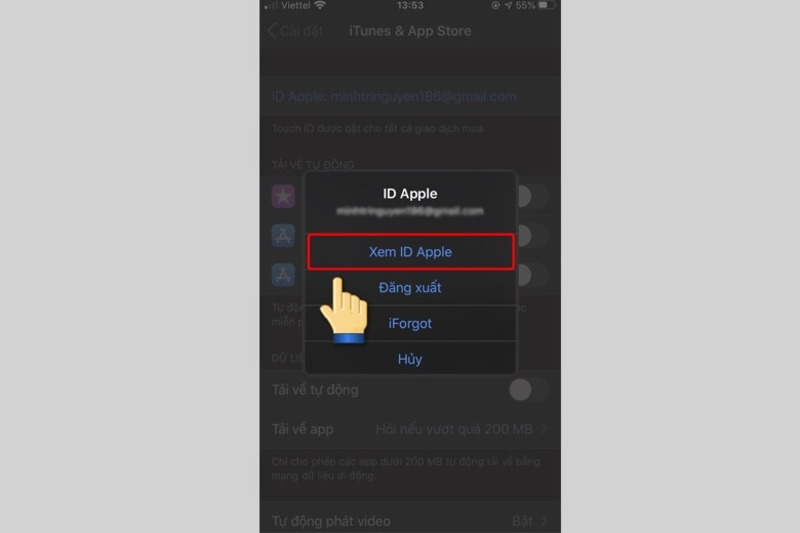Select the iForgot option
The height and width of the screenshot is (533, 800).
(410, 323)
